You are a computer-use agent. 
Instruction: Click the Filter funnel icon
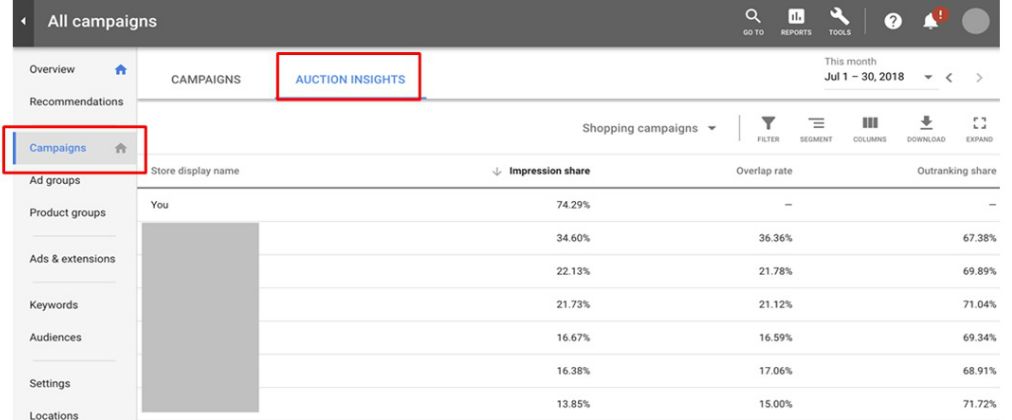click(768, 128)
